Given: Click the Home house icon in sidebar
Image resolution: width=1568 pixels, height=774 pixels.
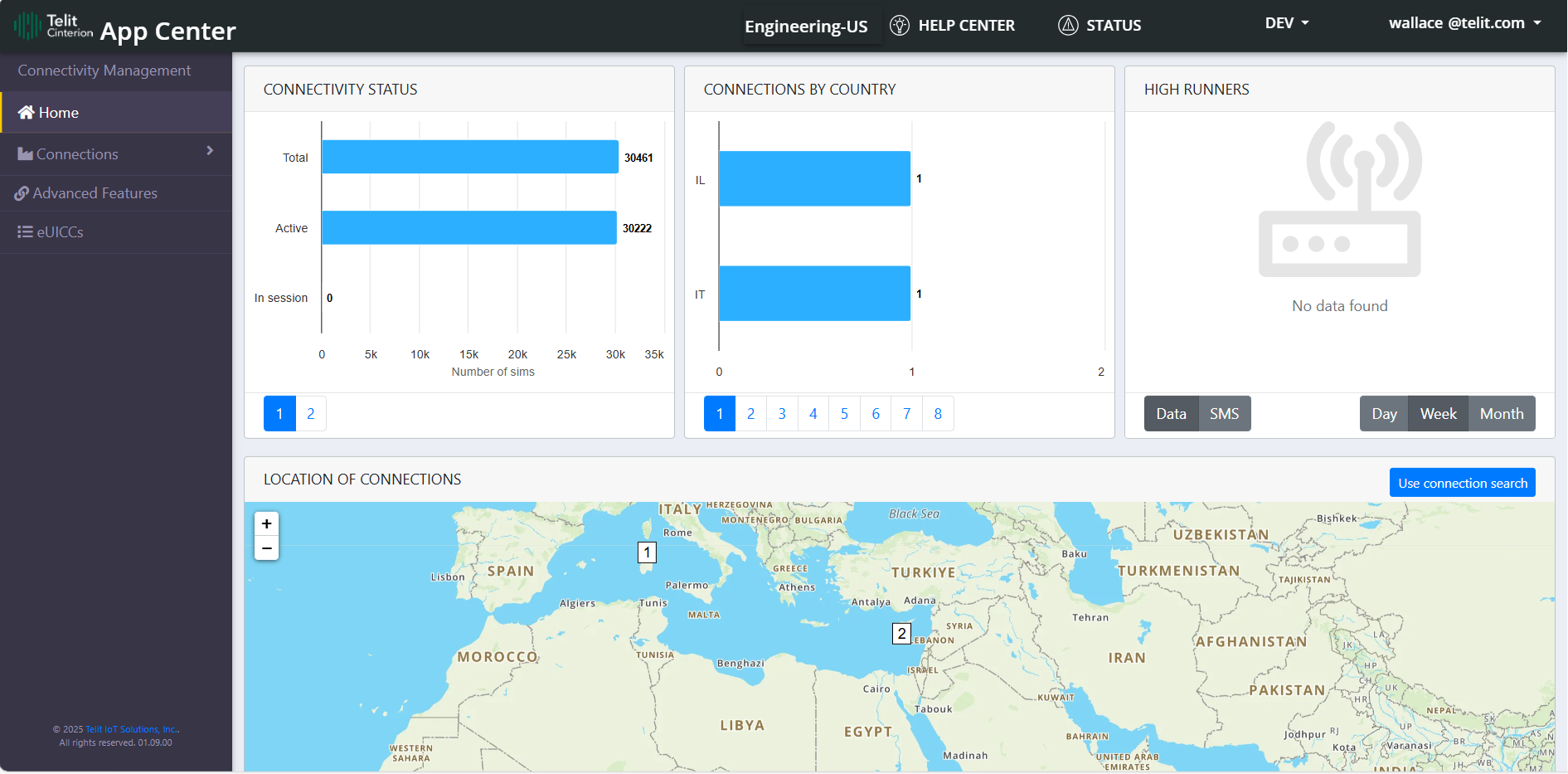Looking at the screenshot, I should [x=26, y=112].
